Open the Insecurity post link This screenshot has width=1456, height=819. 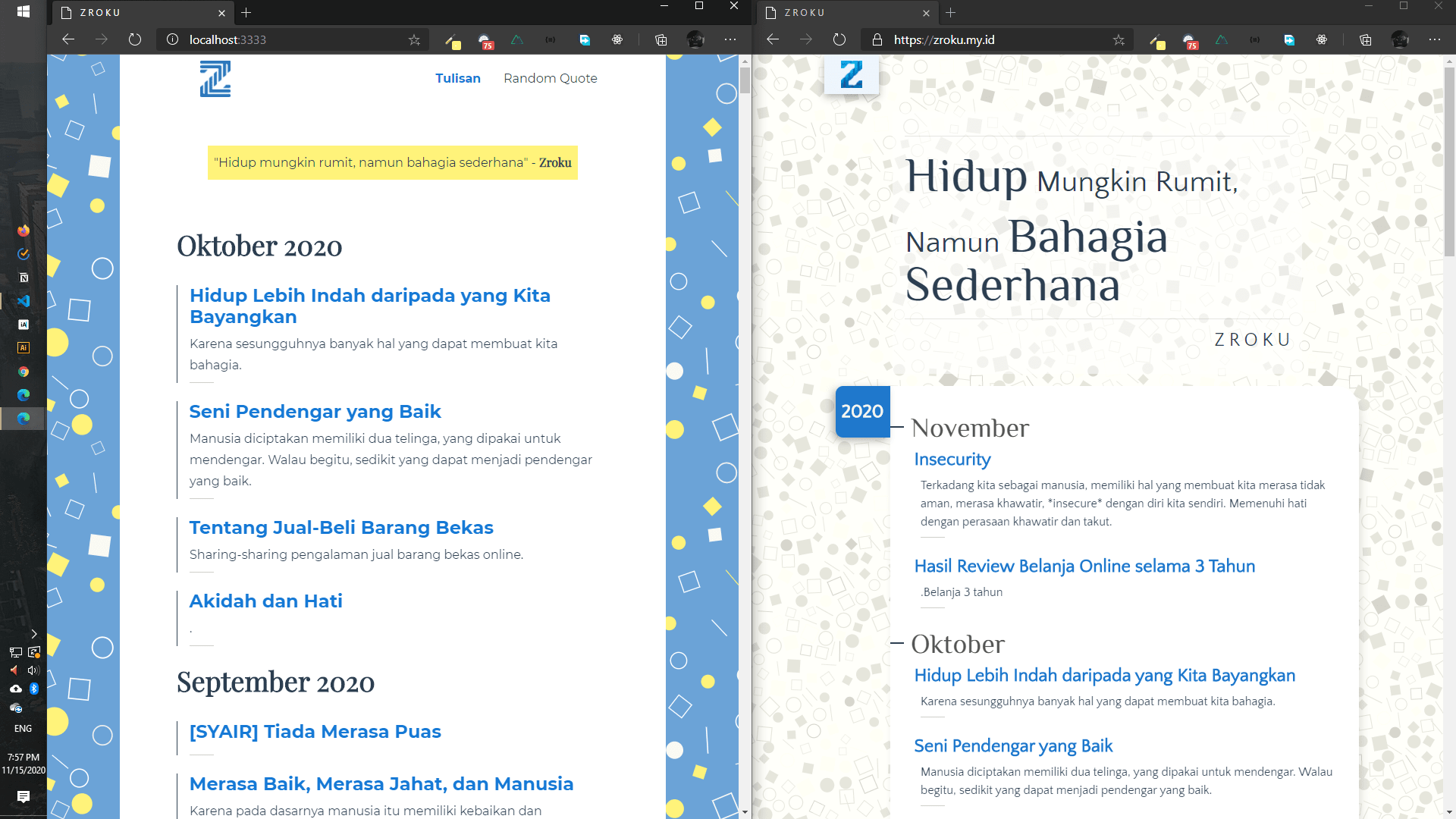coord(952,460)
